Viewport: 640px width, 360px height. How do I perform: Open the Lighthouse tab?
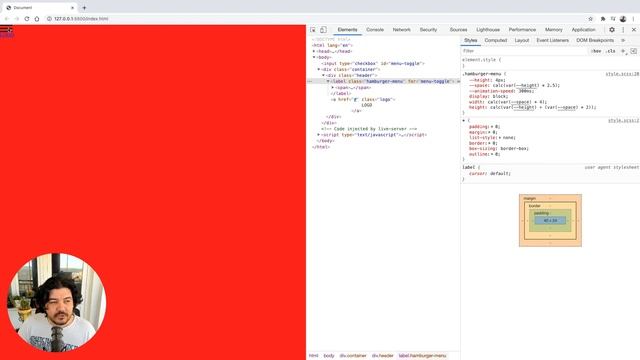point(488,30)
